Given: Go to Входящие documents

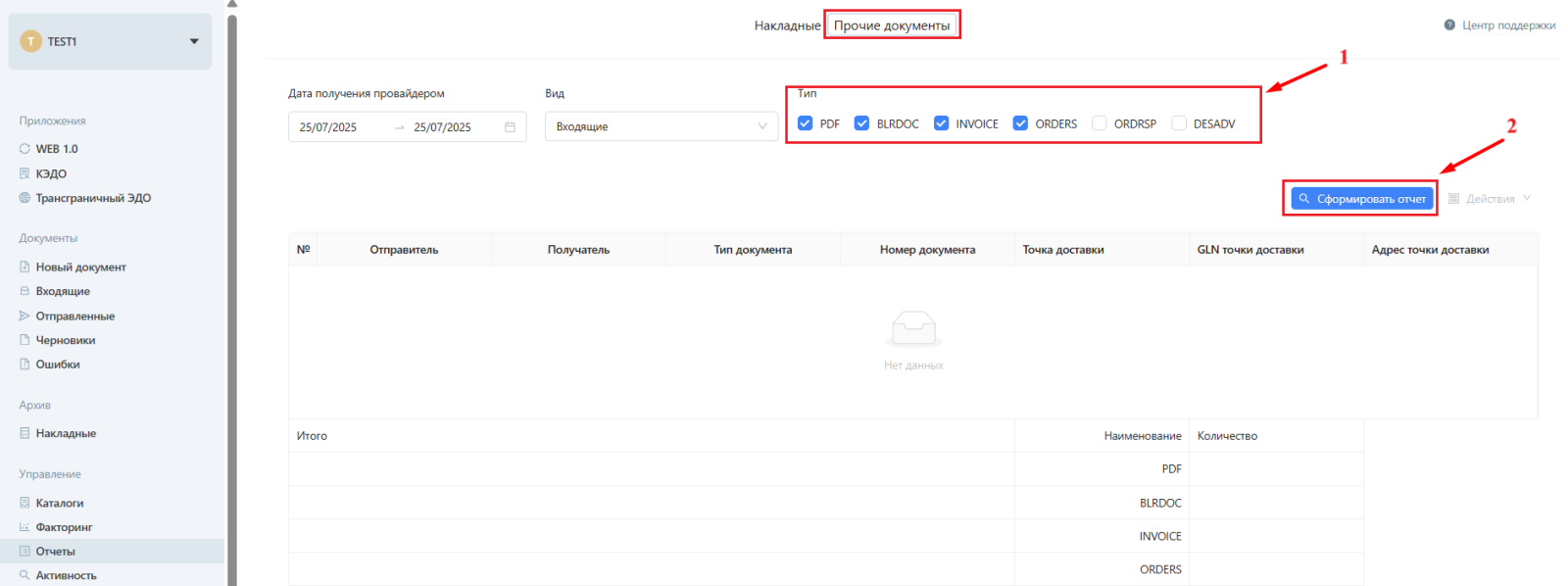Looking at the screenshot, I should click(63, 291).
